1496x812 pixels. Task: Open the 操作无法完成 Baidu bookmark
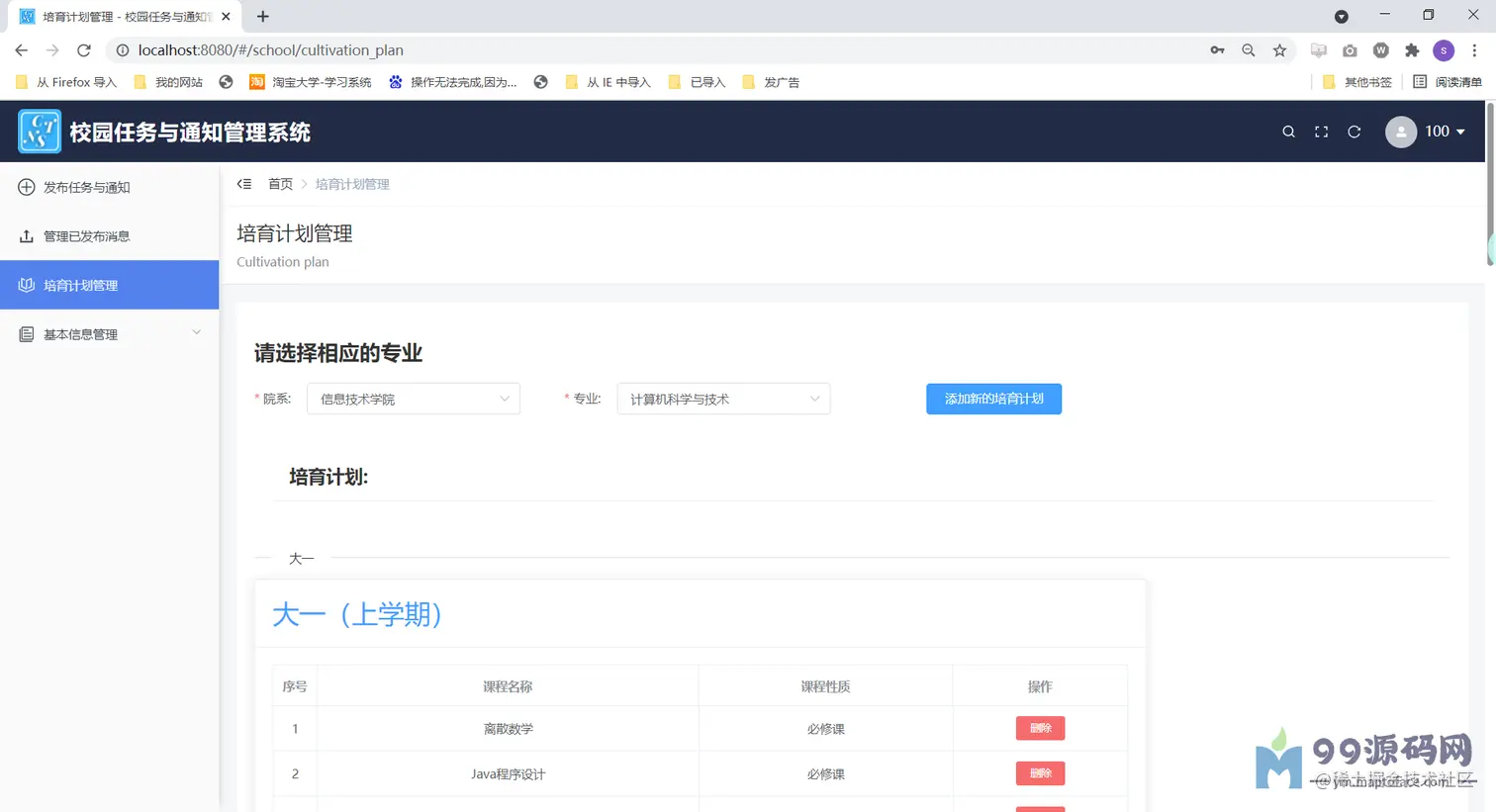tap(453, 82)
